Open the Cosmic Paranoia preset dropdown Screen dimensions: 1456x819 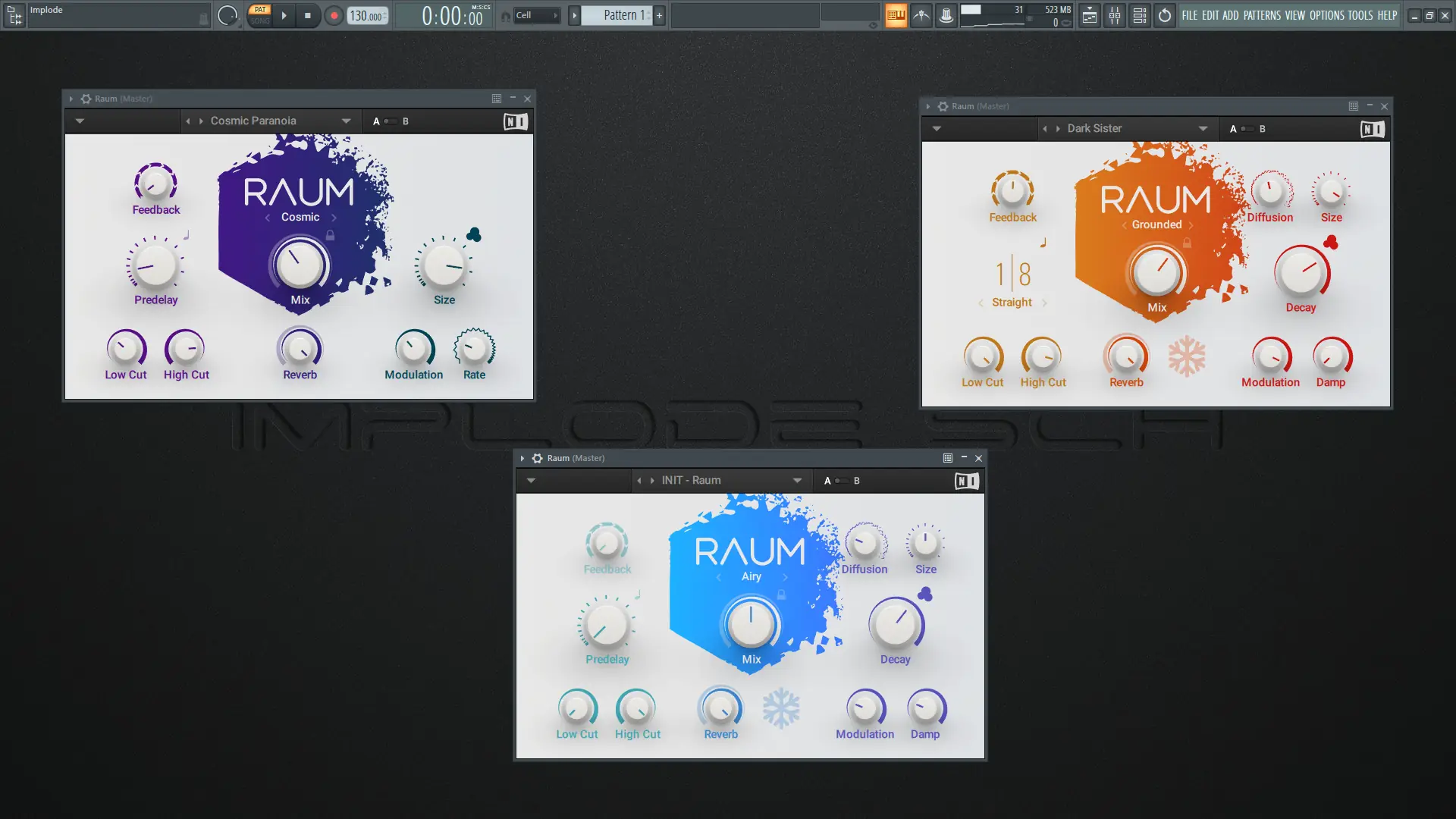pyautogui.click(x=346, y=121)
